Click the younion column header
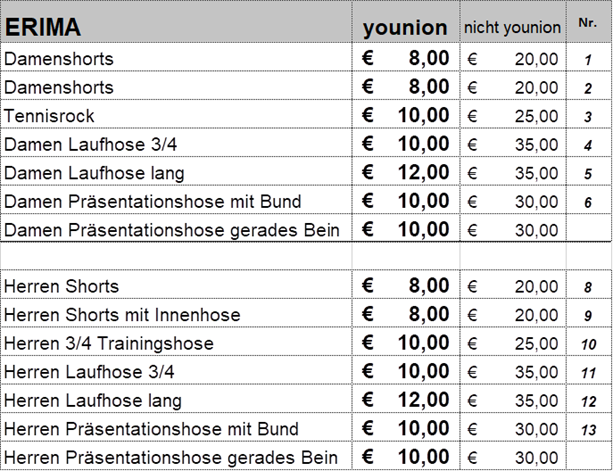 coord(406,21)
